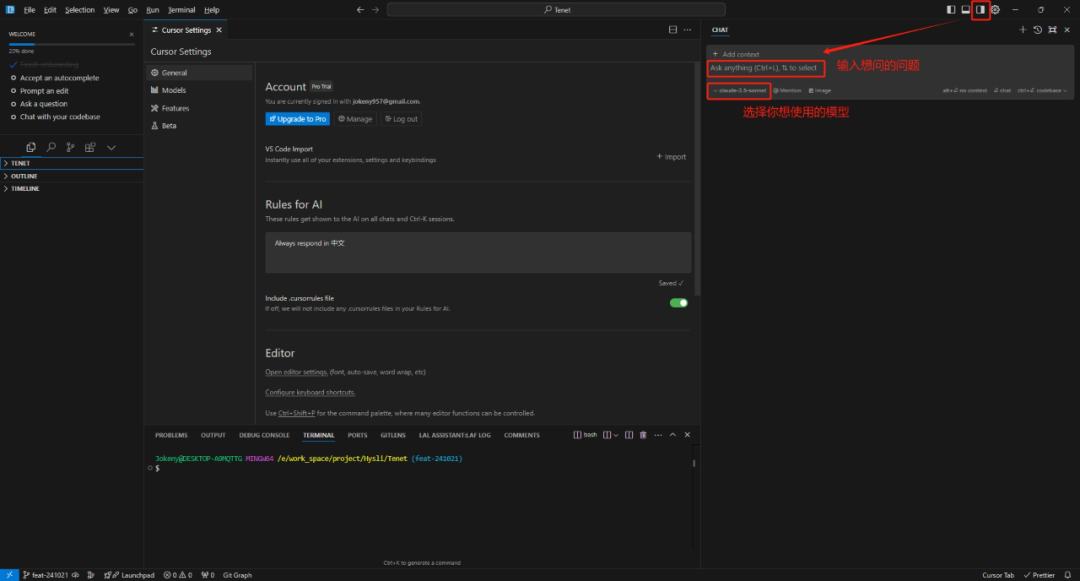Toggle the bottom panel layout icon
Viewport: 1080px width, 581px height.
pyautogui.click(x=966, y=10)
